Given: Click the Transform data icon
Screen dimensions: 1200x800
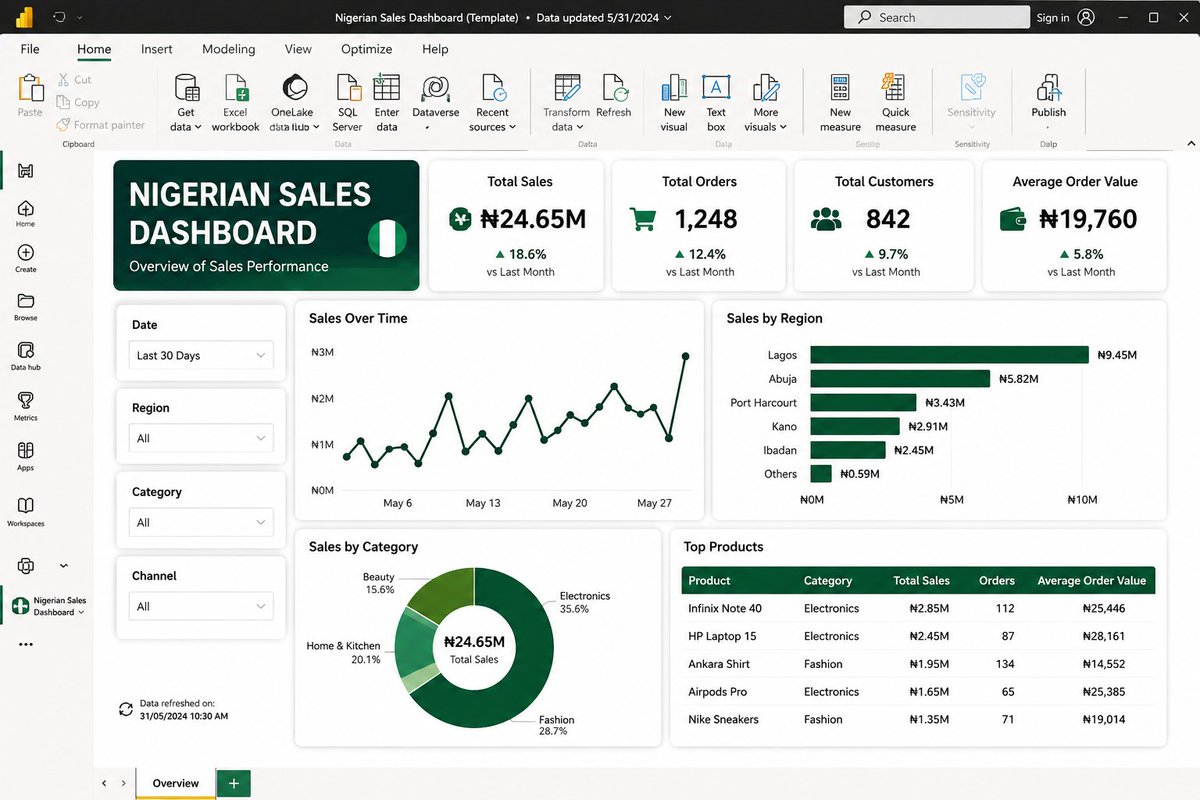Looking at the screenshot, I should point(567,88).
